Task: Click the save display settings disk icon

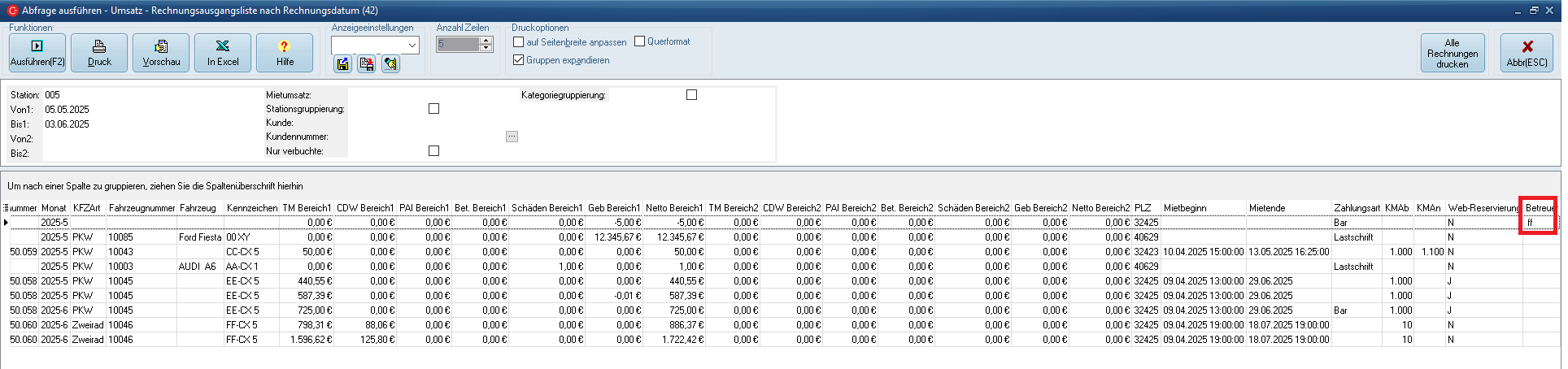Action: [x=342, y=64]
